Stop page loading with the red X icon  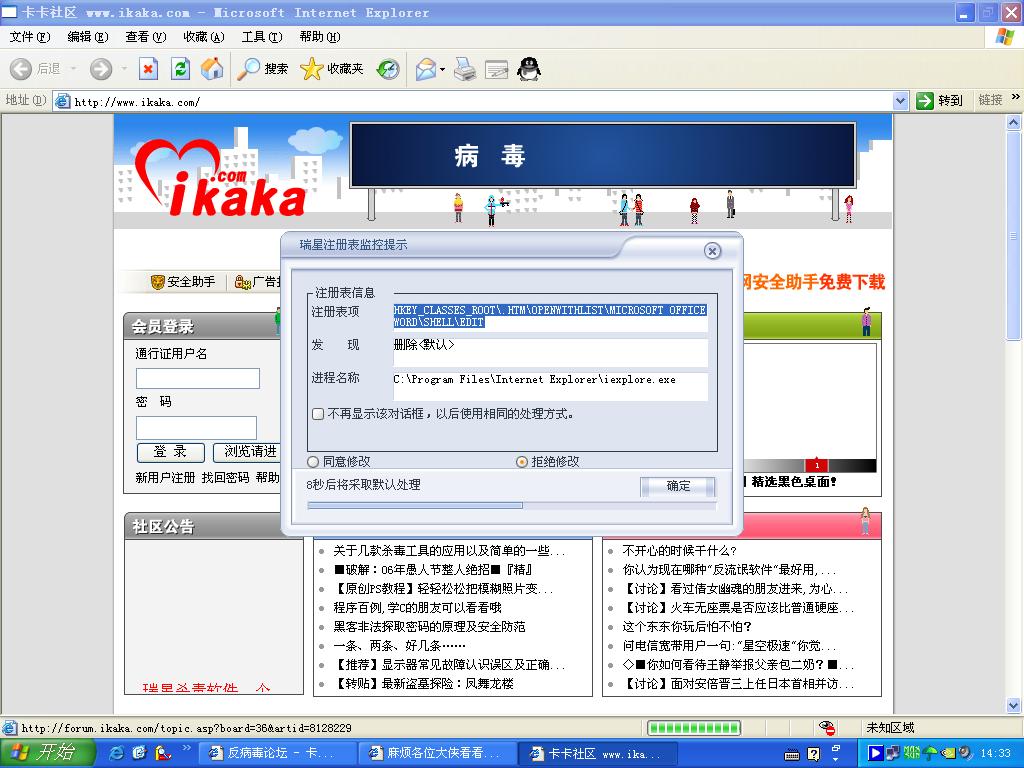click(x=148, y=69)
